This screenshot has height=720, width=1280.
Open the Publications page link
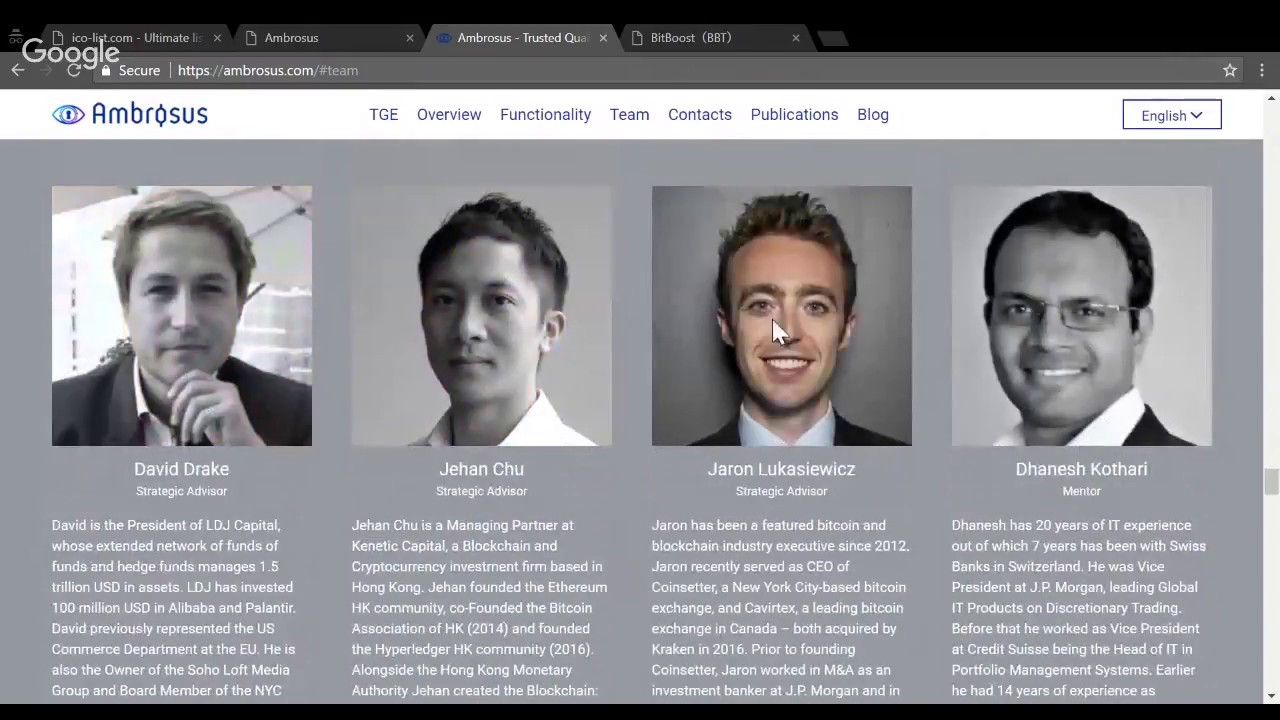[794, 114]
